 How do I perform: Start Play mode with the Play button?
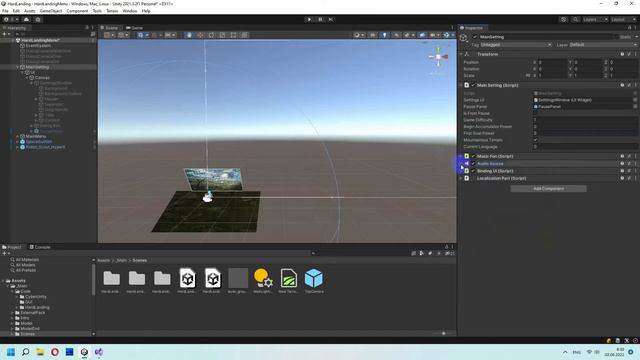[309, 19]
